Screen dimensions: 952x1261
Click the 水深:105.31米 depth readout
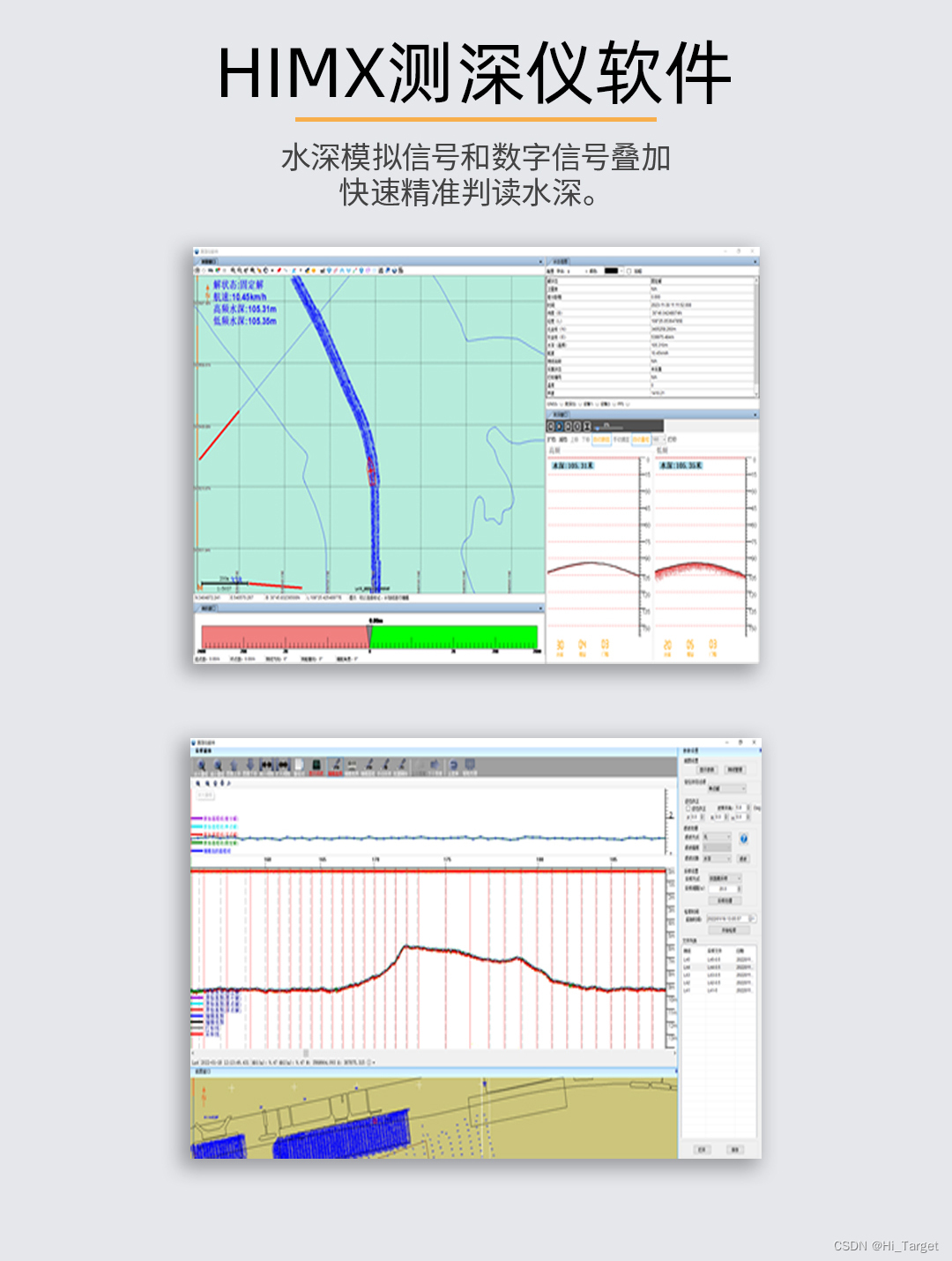(573, 466)
